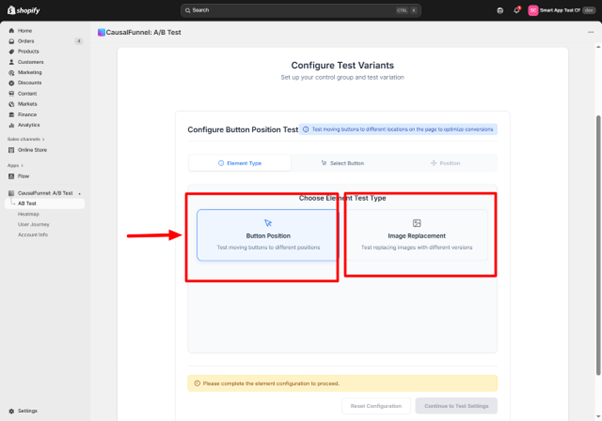Click the Button Position cursor icon
Viewport: 602px width, 421px height.
pyautogui.click(x=268, y=223)
